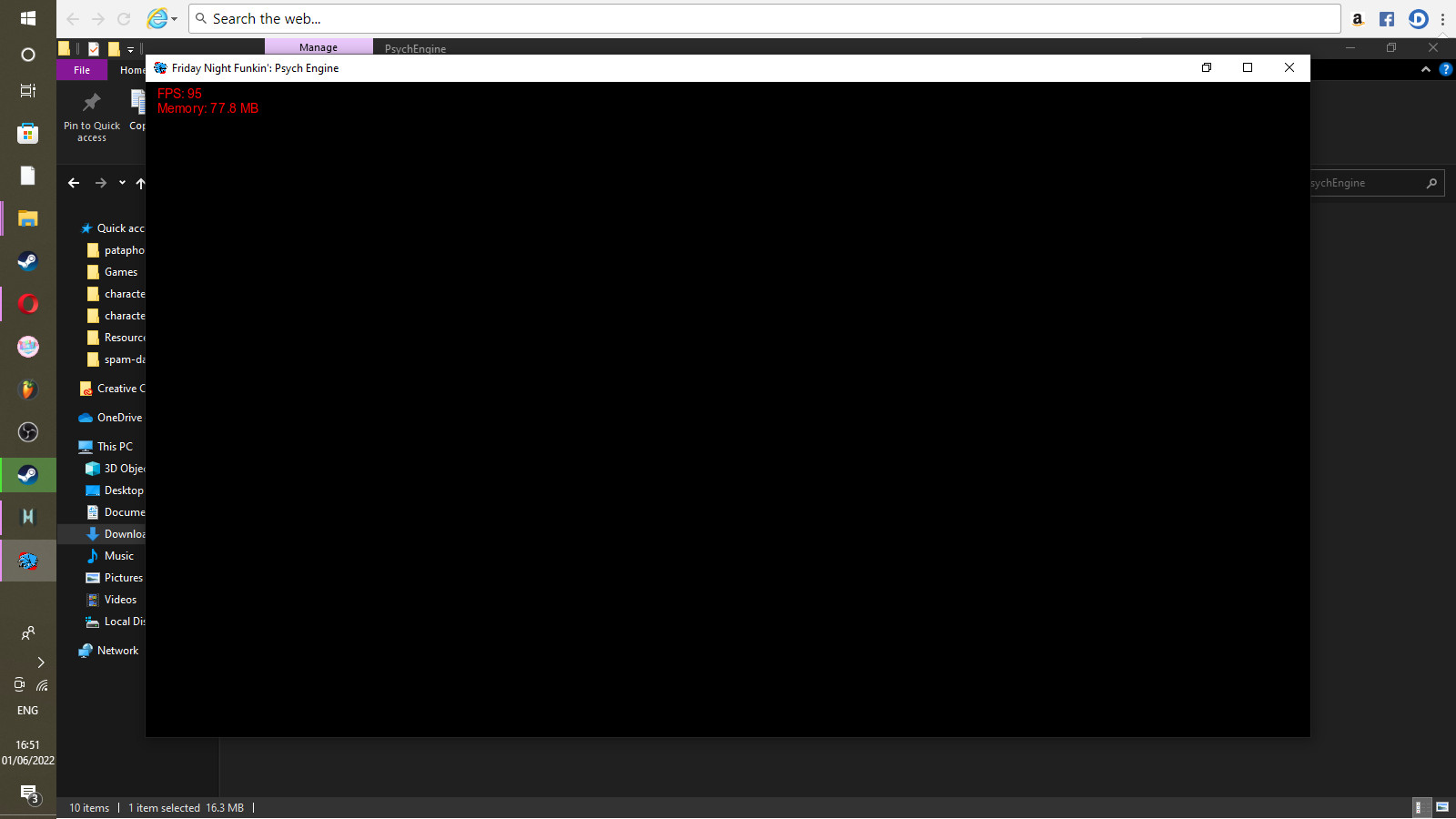Open Music folder in navigation pane
Image resolution: width=1456 pixels, height=819 pixels.
point(110,556)
